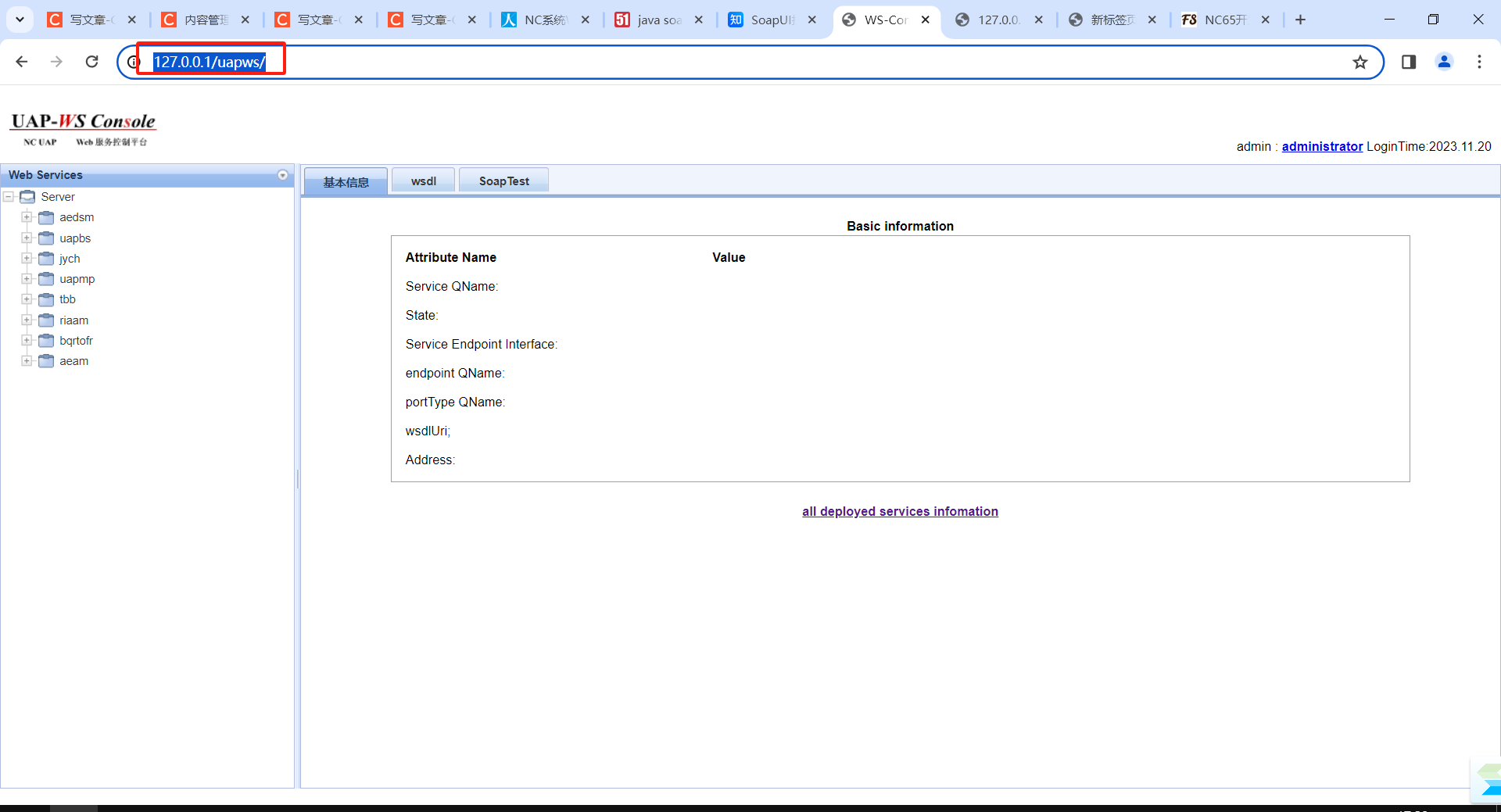Select the tbb tree item

[x=67, y=299]
